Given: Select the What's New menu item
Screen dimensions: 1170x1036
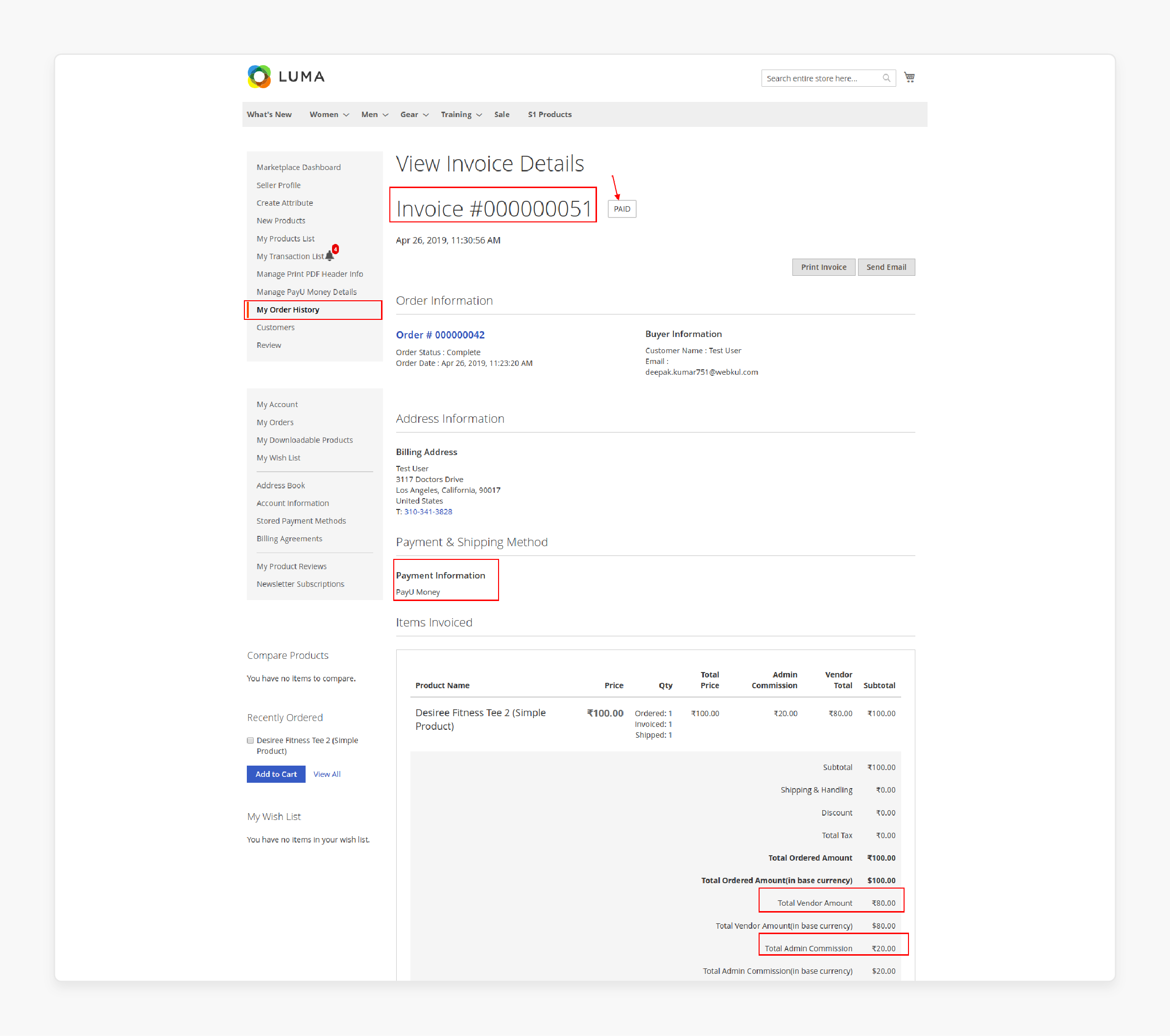Looking at the screenshot, I should pos(269,114).
